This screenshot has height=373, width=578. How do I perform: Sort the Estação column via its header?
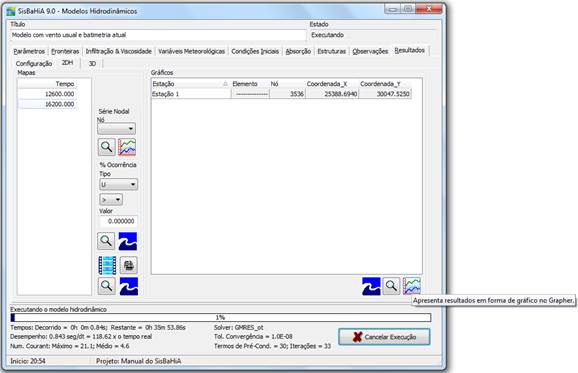191,84
